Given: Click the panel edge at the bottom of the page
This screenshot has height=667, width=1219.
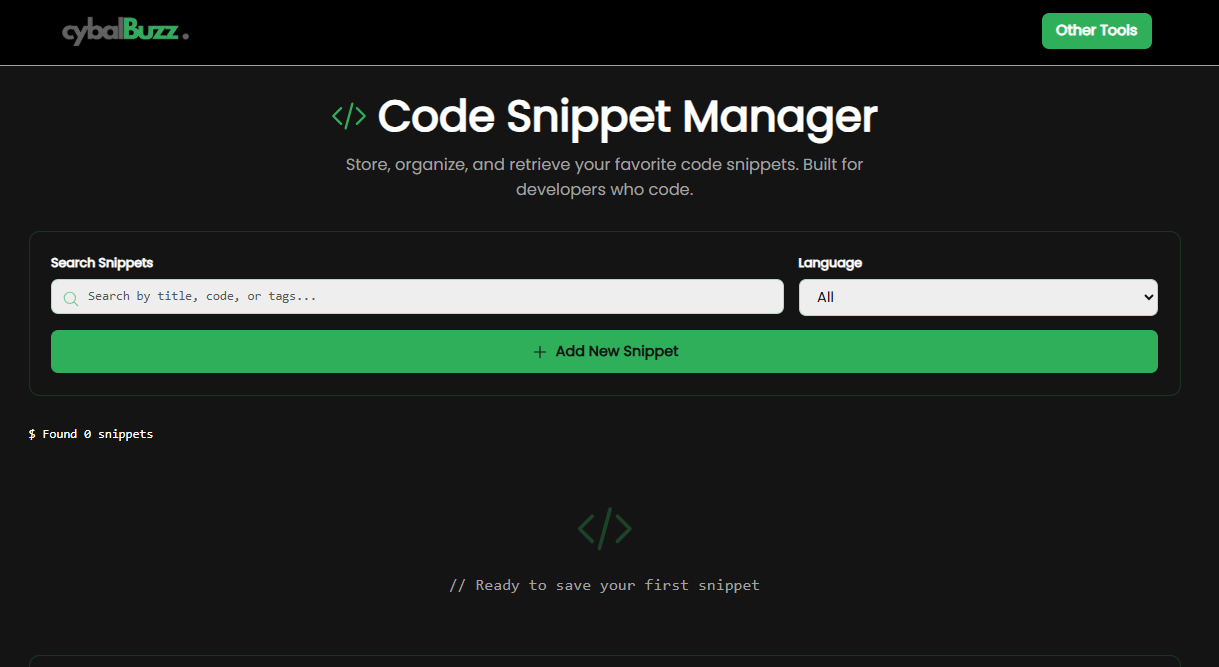Looking at the screenshot, I should pos(604,660).
